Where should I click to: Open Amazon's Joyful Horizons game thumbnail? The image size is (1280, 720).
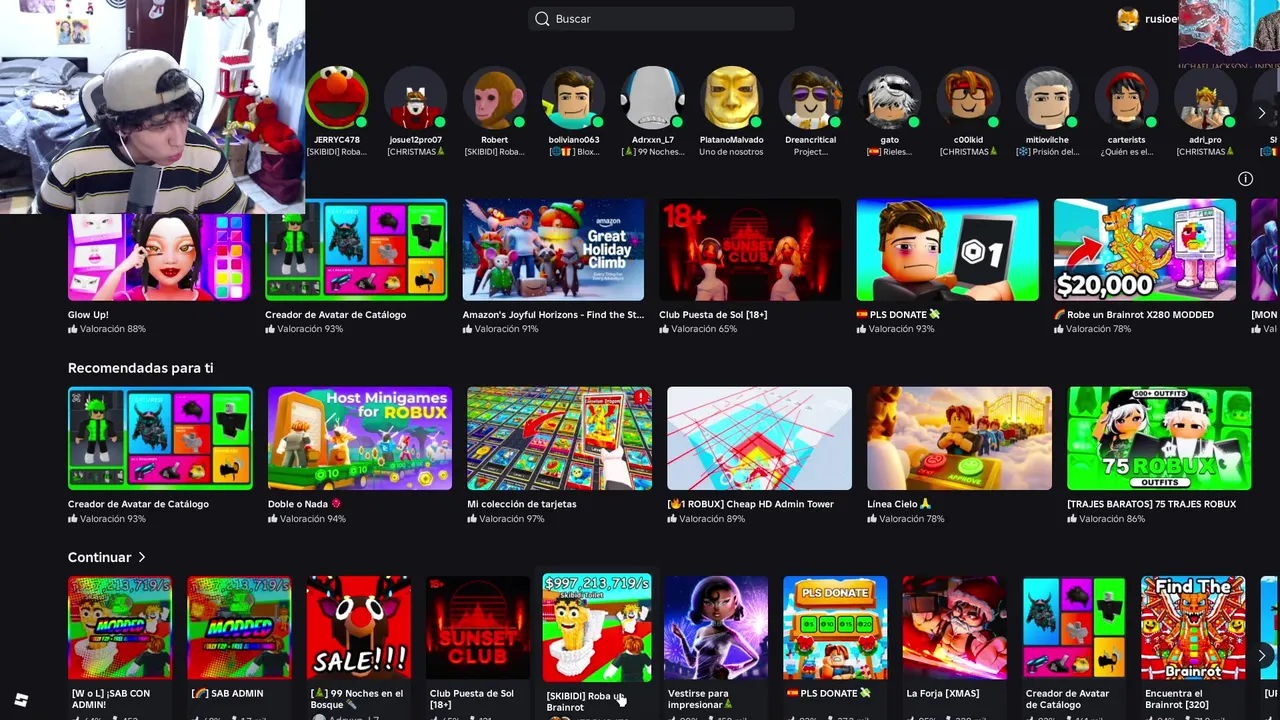tap(553, 250)
